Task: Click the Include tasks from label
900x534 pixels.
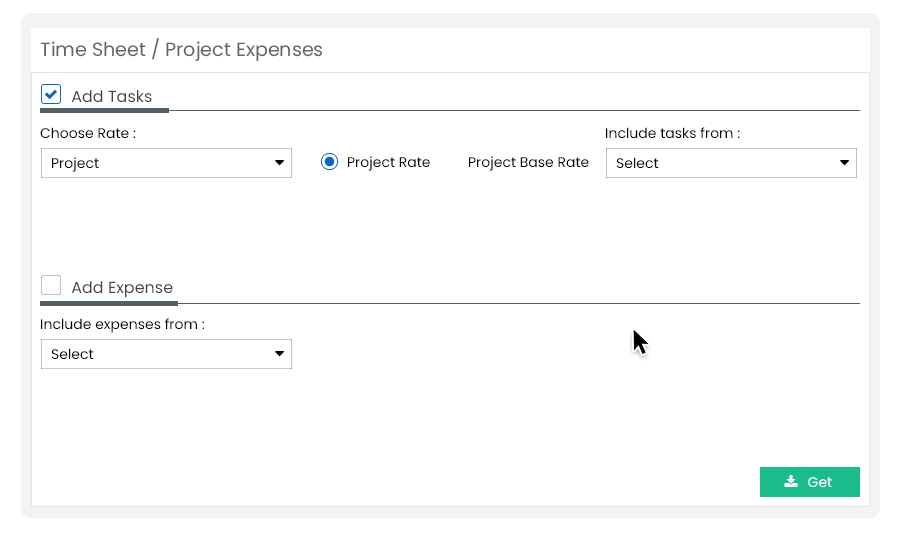Action: click(x=672, y=133)
